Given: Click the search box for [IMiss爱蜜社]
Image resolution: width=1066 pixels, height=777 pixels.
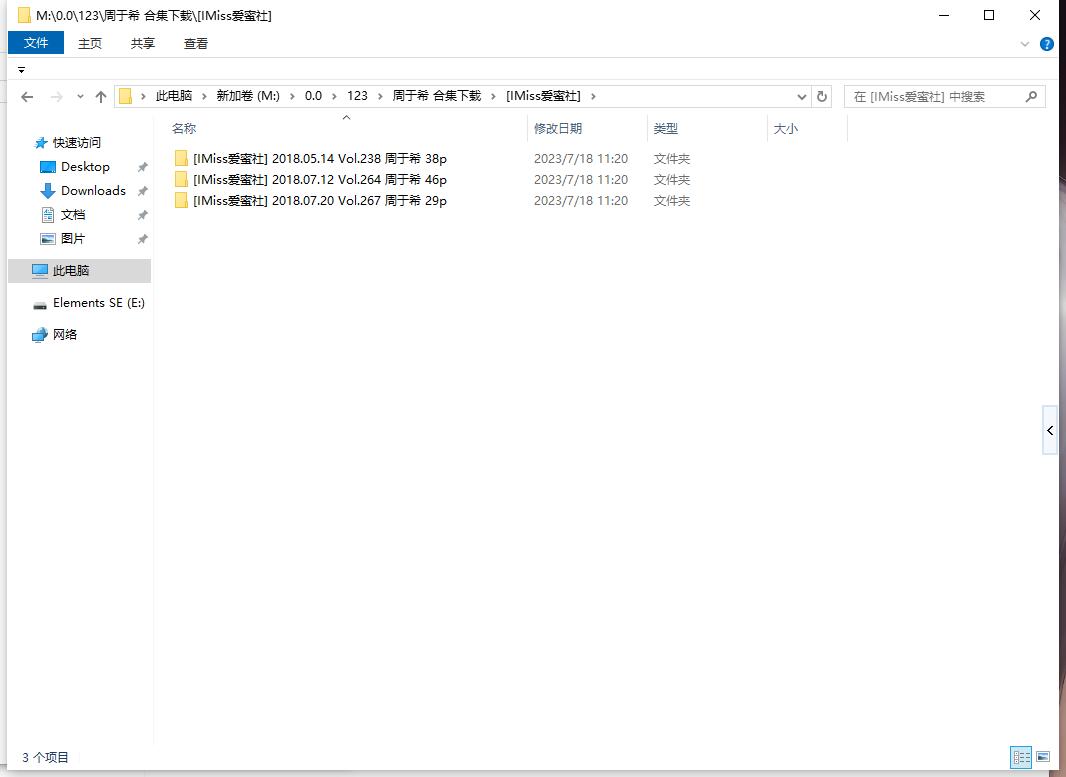Looking at the screenshot, I should click(945, 97).
